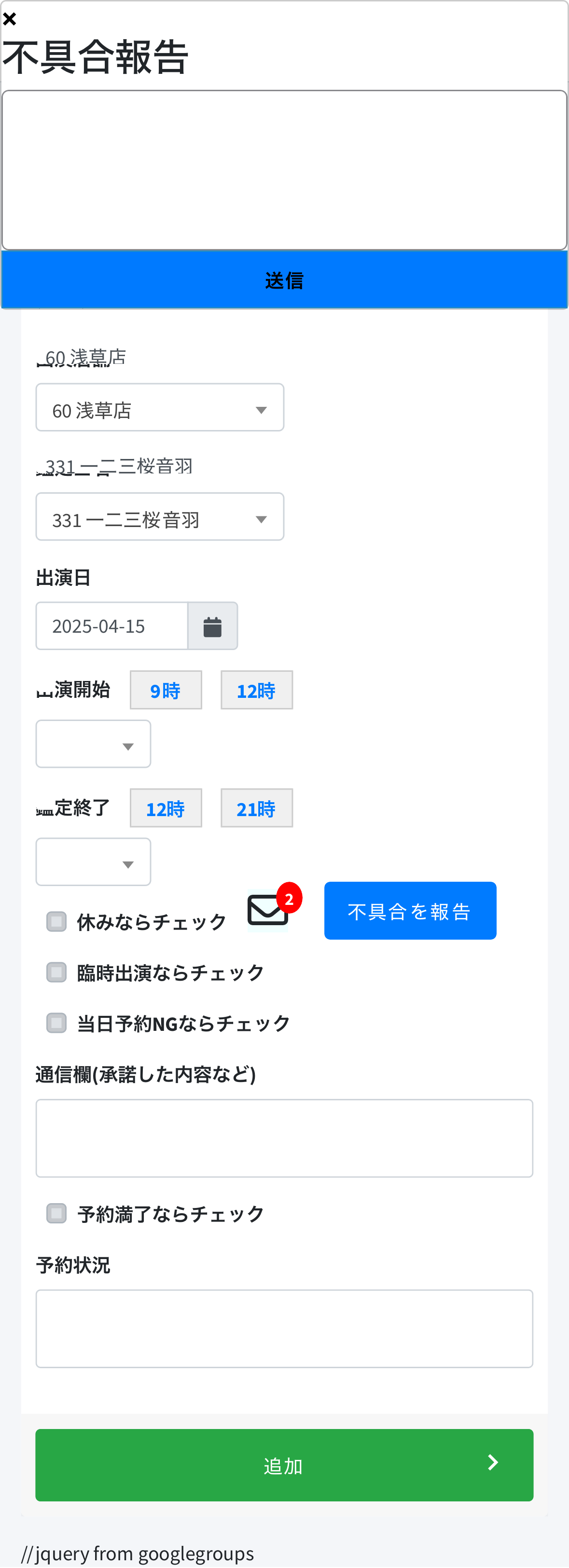Image resolution: width=569 pixels, height=1568 pixels.
Task: Click the 不具合を報告 button
Action: point(410,911)
